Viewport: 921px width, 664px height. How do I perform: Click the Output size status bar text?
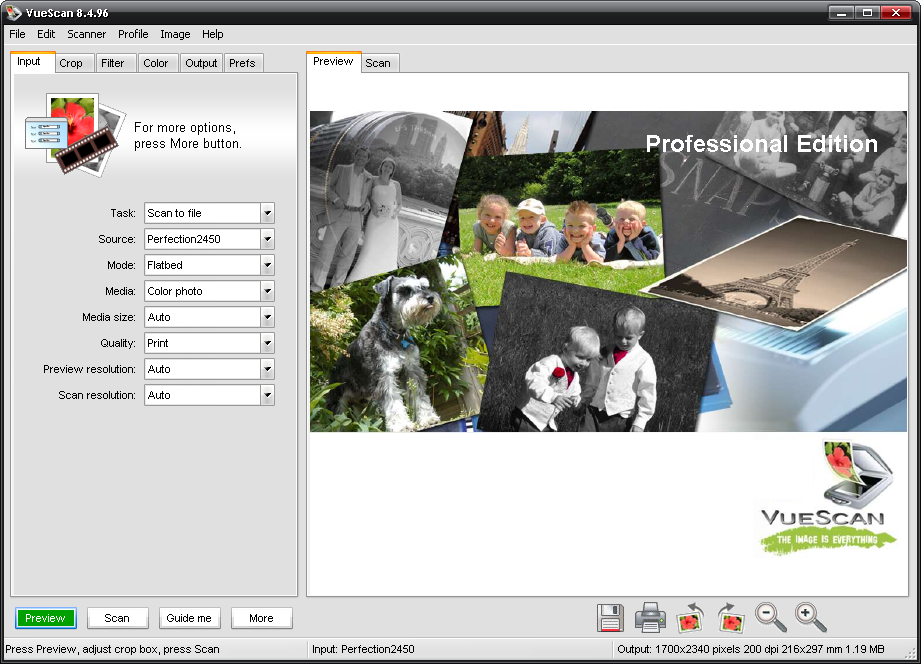click(x=751, y=649)
